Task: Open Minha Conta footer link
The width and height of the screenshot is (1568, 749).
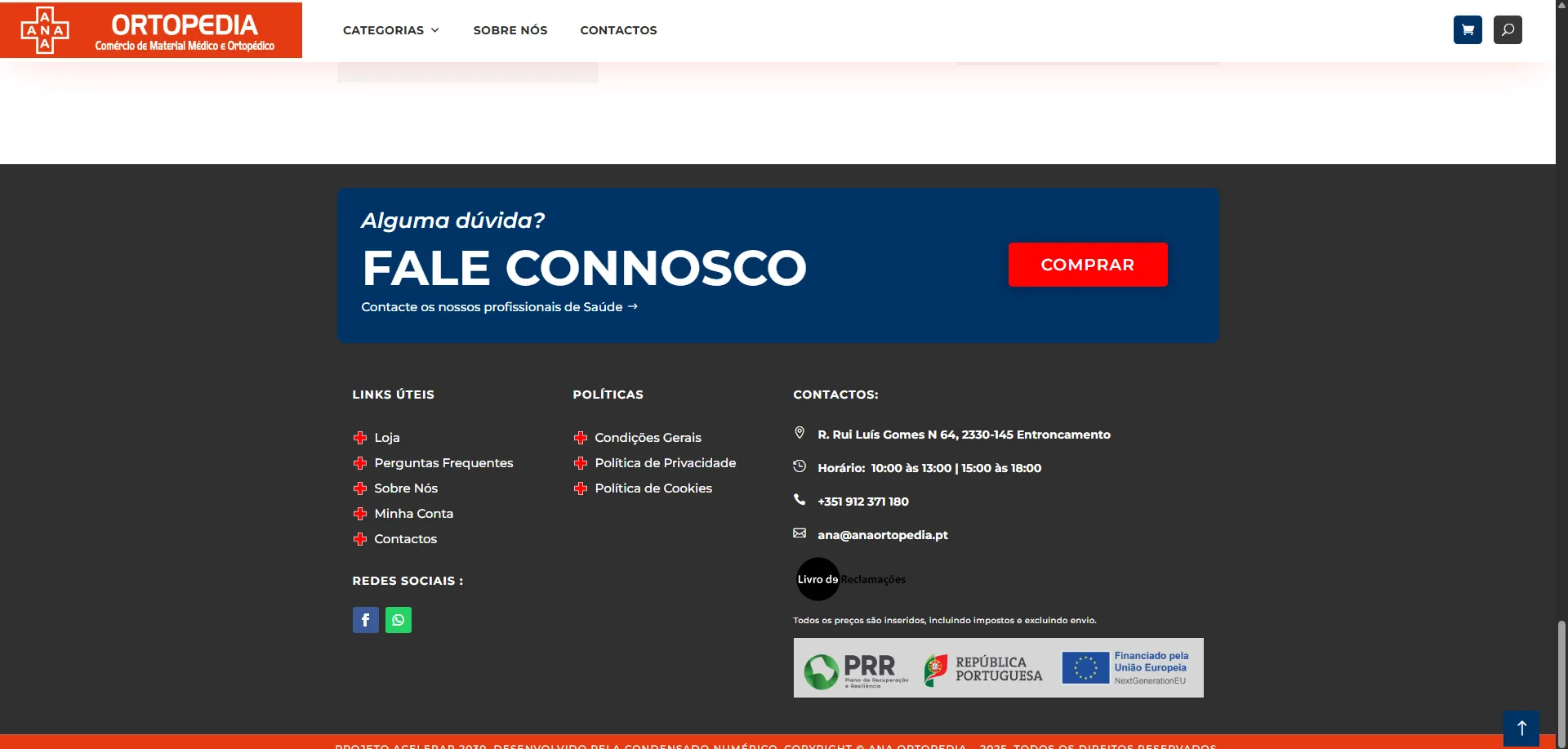Action: pos(413,514)
